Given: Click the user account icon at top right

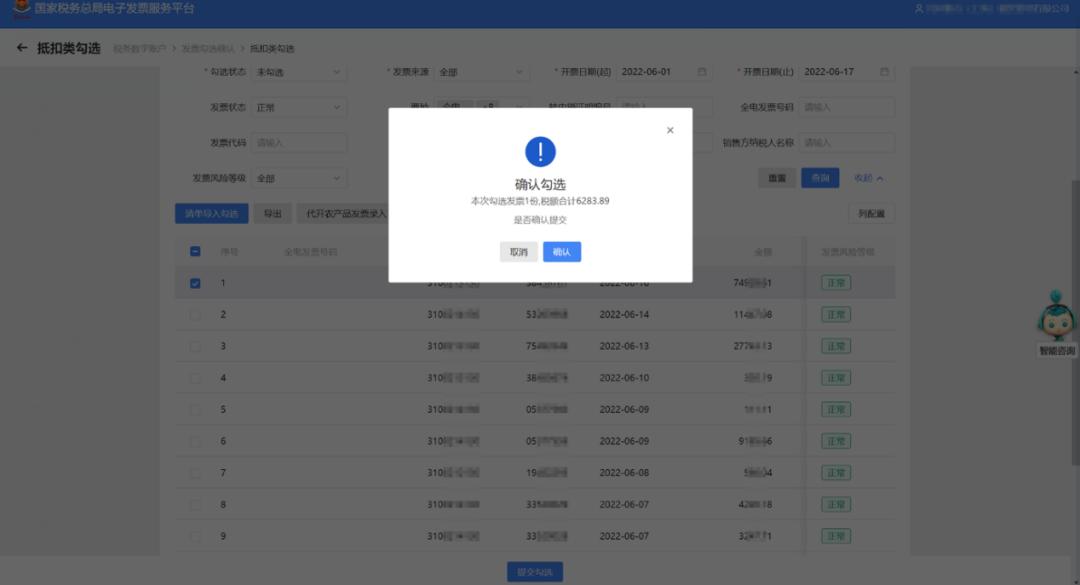Looking at the screenshot, I should click(920, 9).
